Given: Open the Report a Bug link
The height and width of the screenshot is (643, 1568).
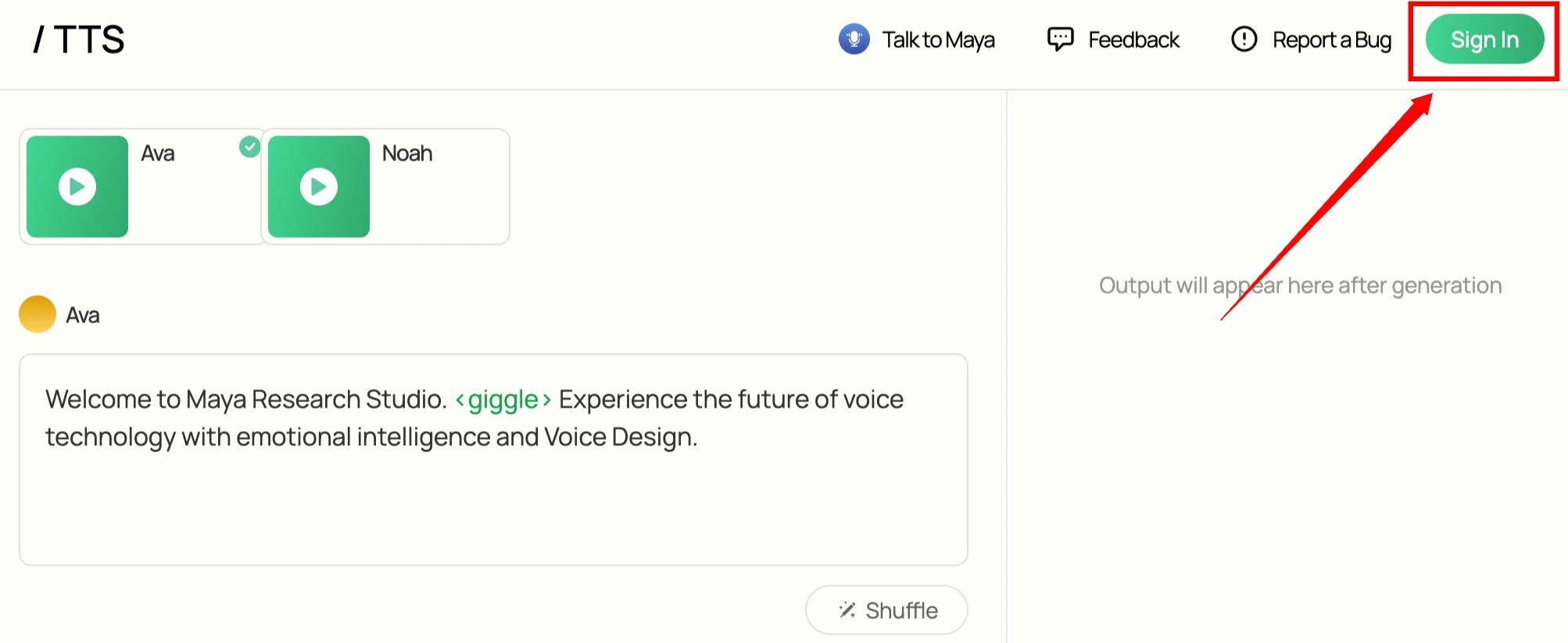Looking at the screenshot, I should coord(1331,40).
